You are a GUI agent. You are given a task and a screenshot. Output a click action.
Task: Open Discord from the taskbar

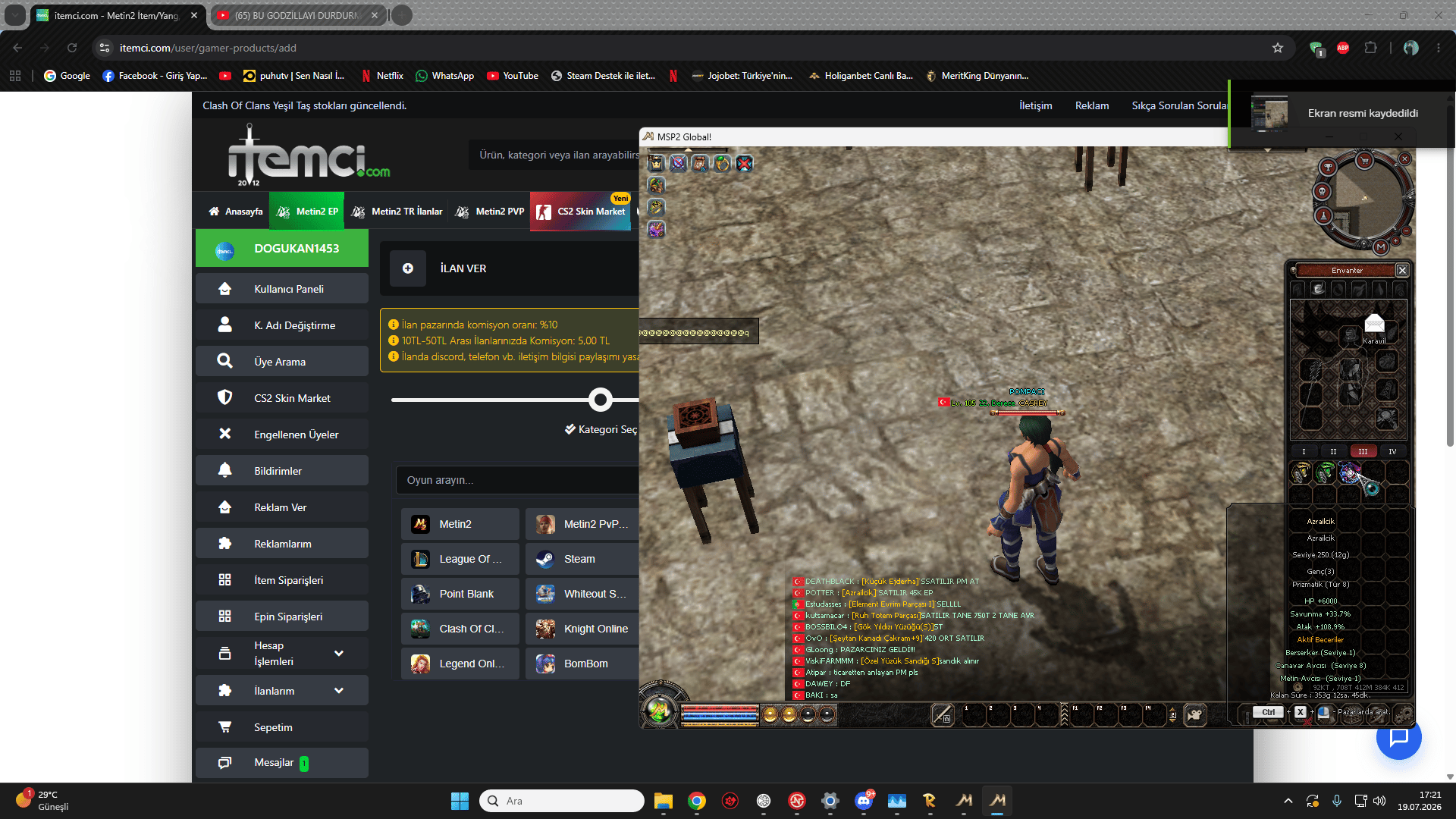click(x=864, y=801)
